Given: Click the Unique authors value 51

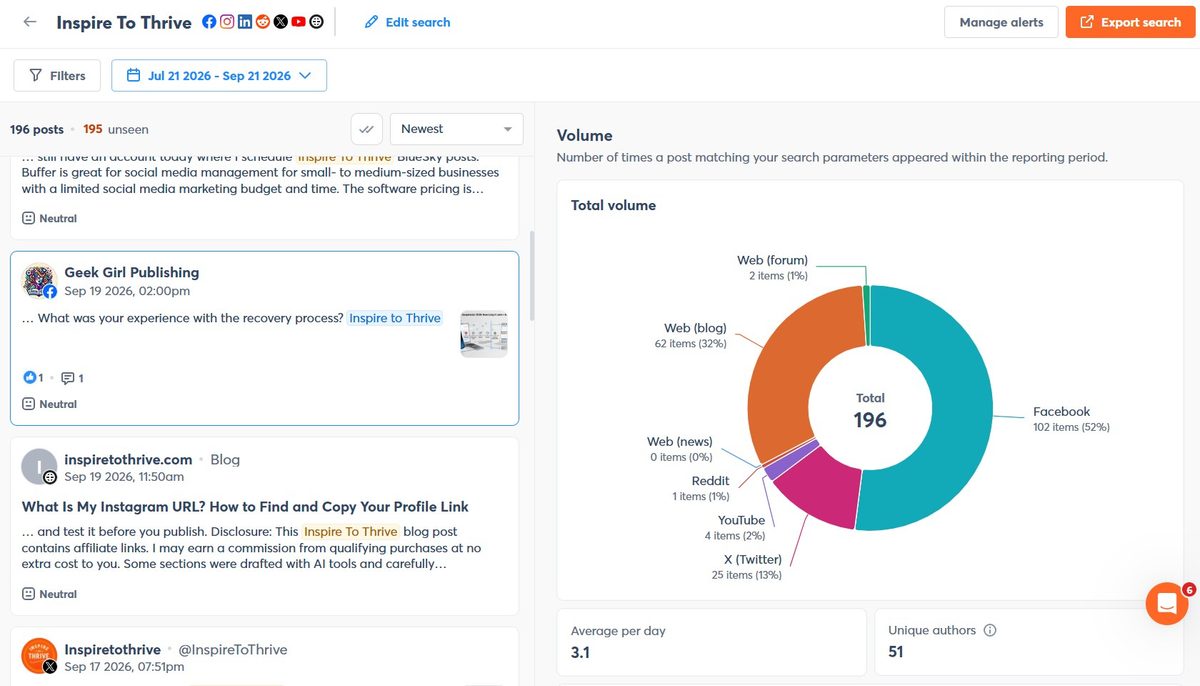Looking at the screenshot, I should click(896, 653).
